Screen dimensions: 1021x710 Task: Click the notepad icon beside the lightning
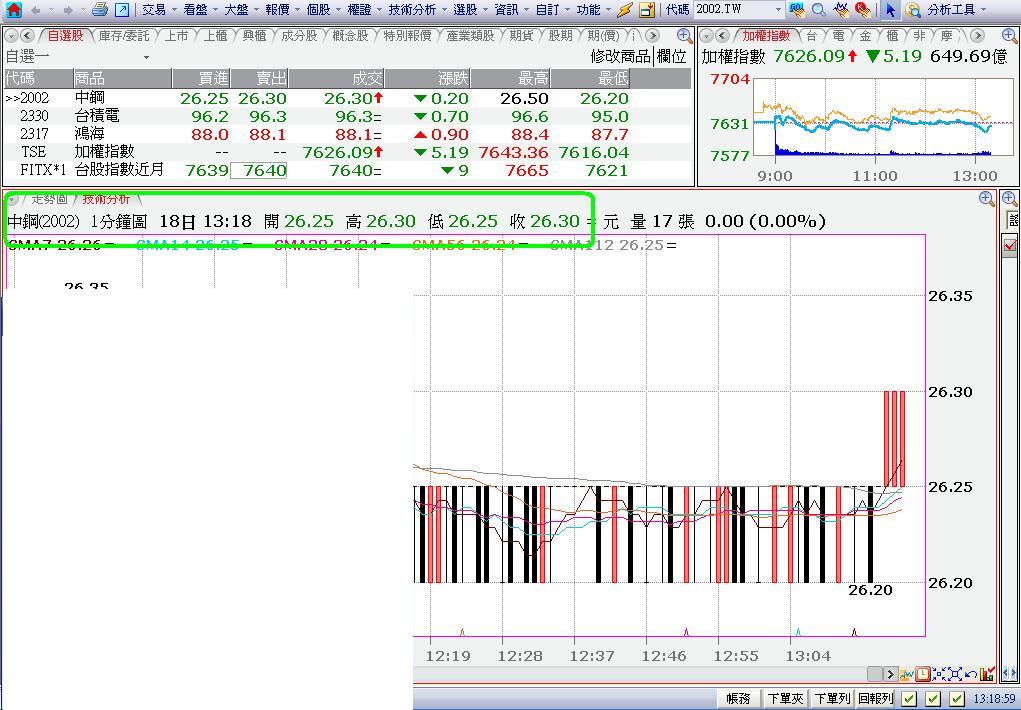point(647,10)
